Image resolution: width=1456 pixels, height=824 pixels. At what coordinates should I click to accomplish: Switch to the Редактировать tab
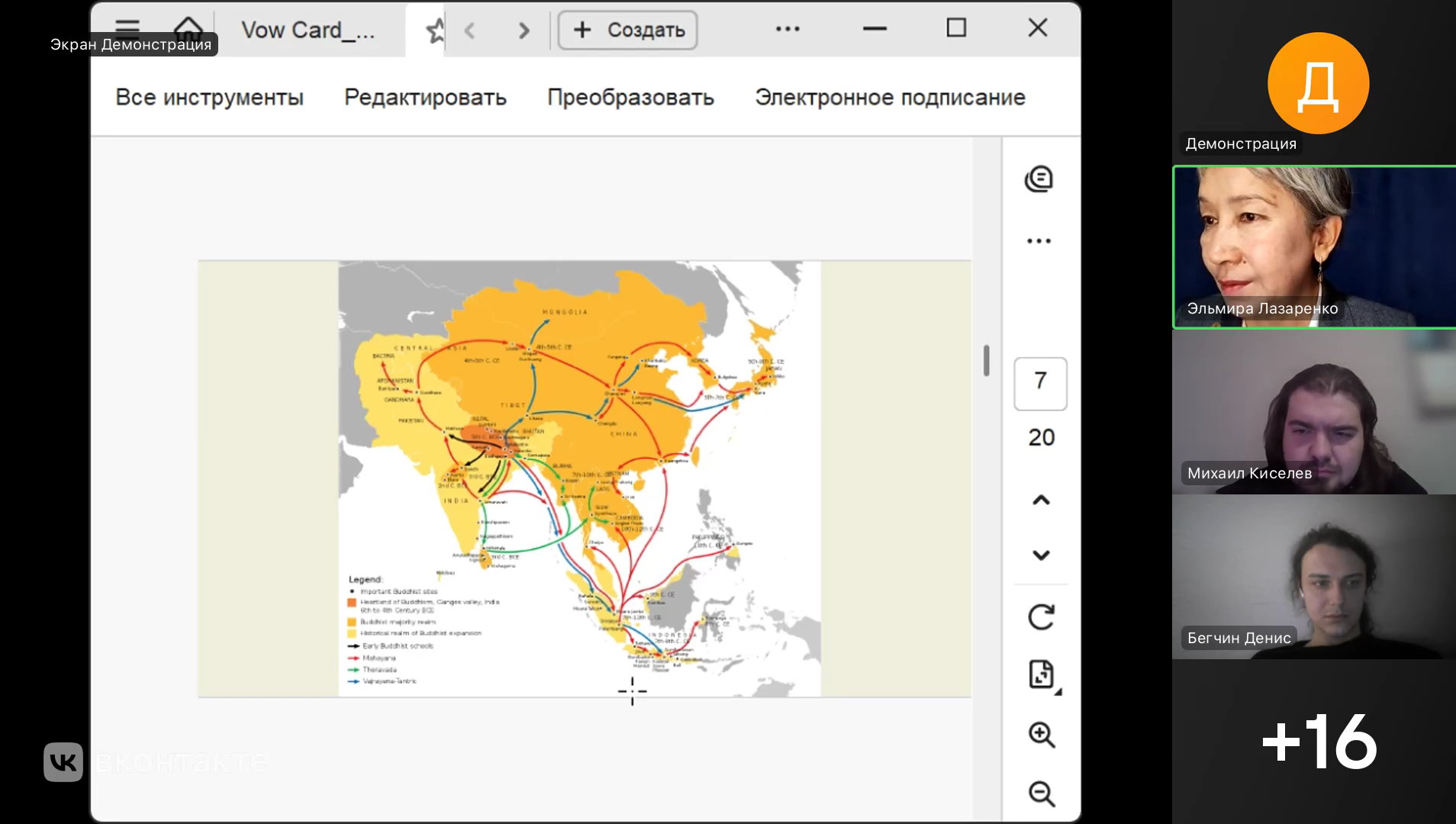click(x=425, y=98)
